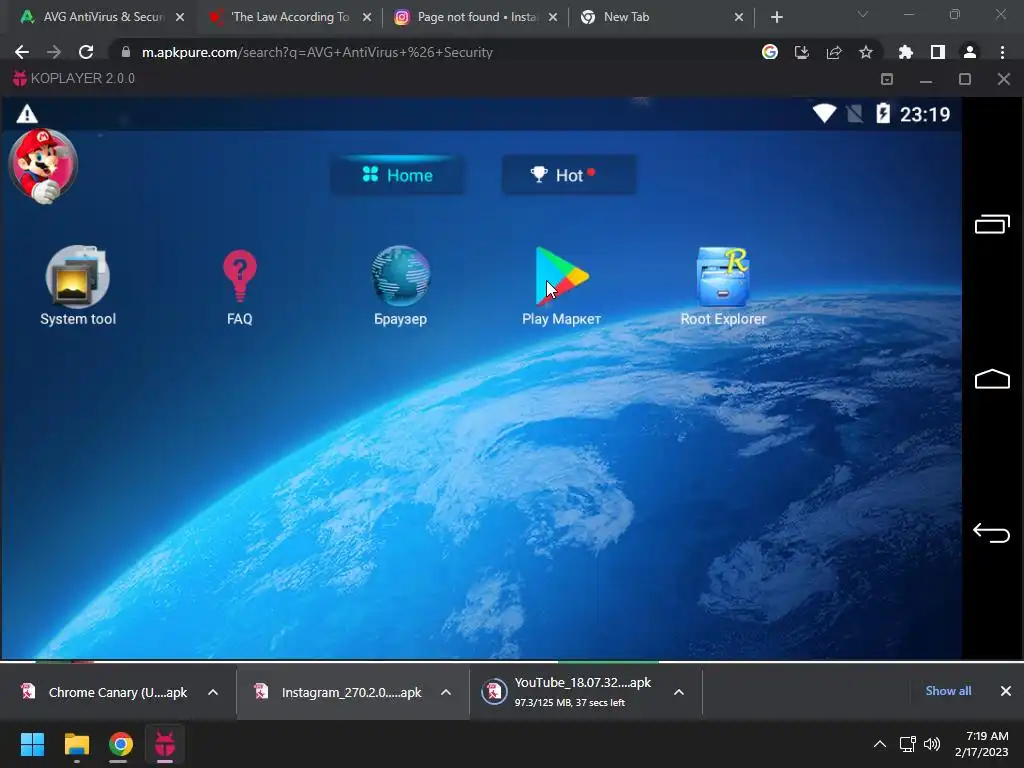The image size is (1024, 768).
Task: Expand YouTube apk download options
Action: point(679,692)
